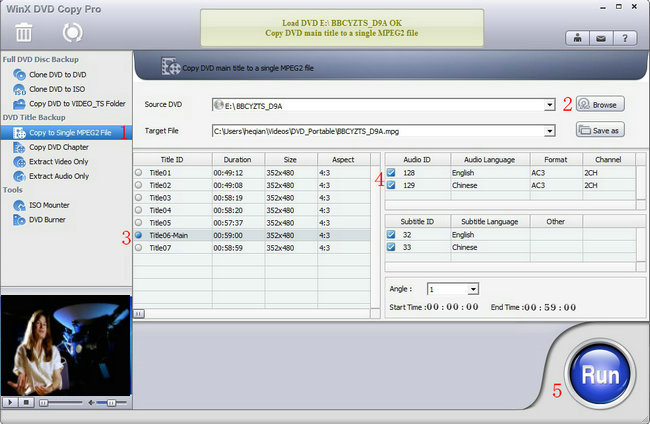Select Title05 radio button
The width and height of the screenshot is (650, 424).
138,222
